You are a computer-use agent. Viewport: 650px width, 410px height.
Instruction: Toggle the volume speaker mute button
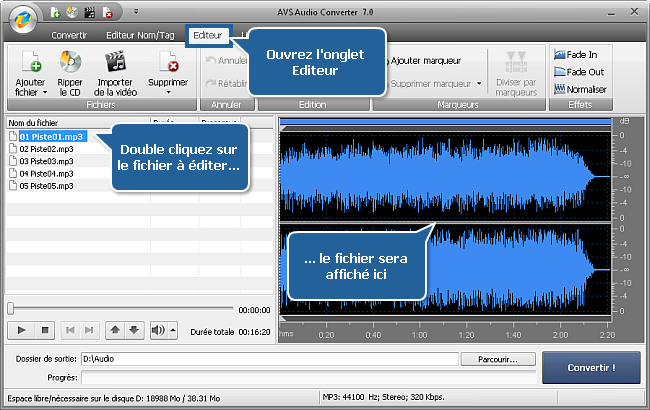tap(158, 329)
